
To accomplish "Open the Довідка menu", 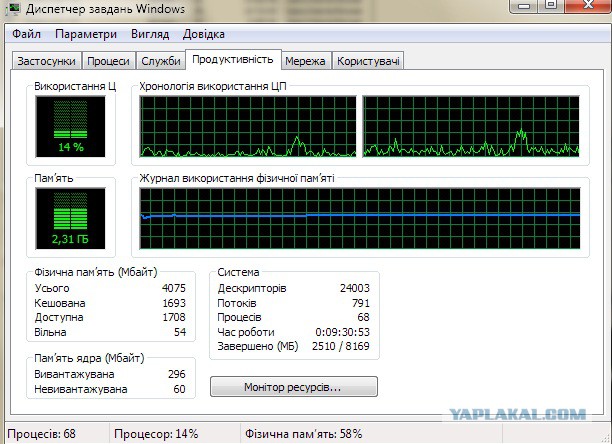I will click(204, 34).
